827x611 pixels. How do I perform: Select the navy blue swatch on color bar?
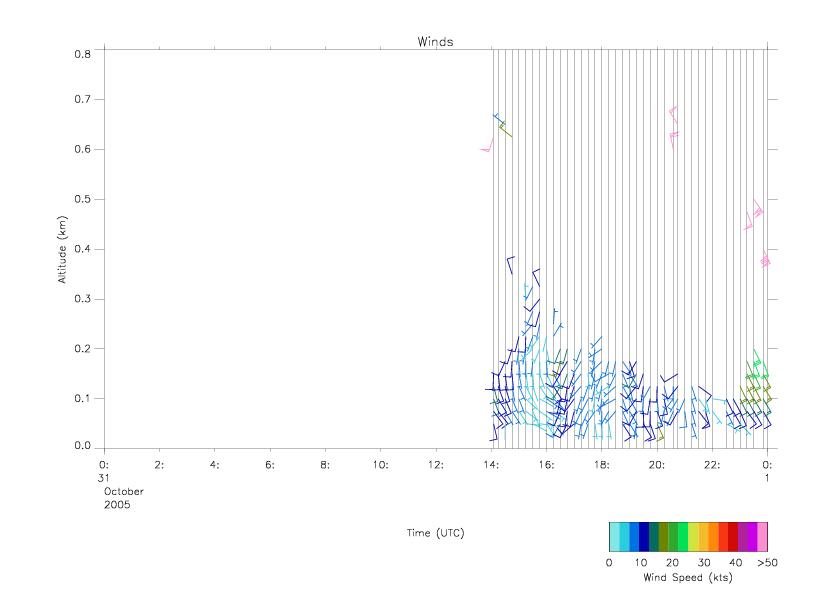click(644, 537)
